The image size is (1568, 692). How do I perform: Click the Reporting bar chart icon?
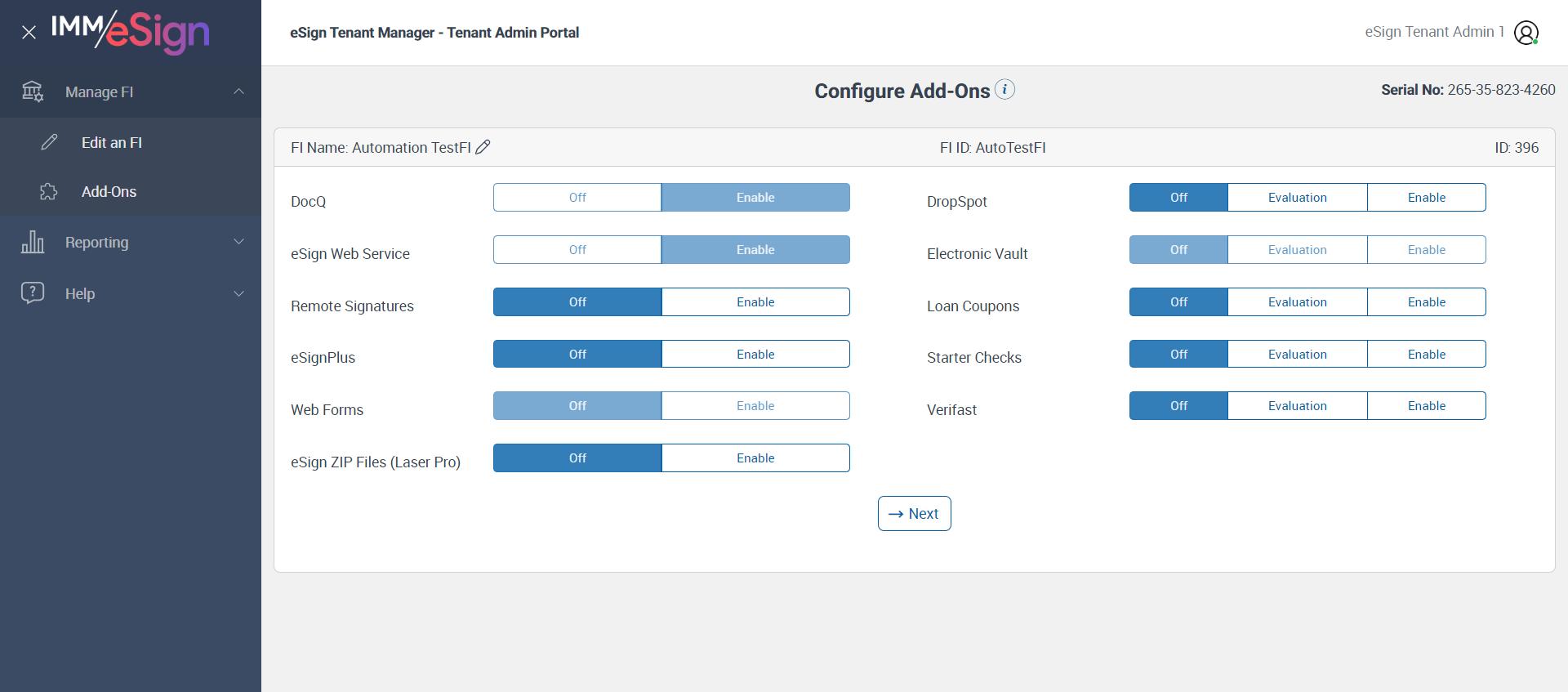[33, 242]
